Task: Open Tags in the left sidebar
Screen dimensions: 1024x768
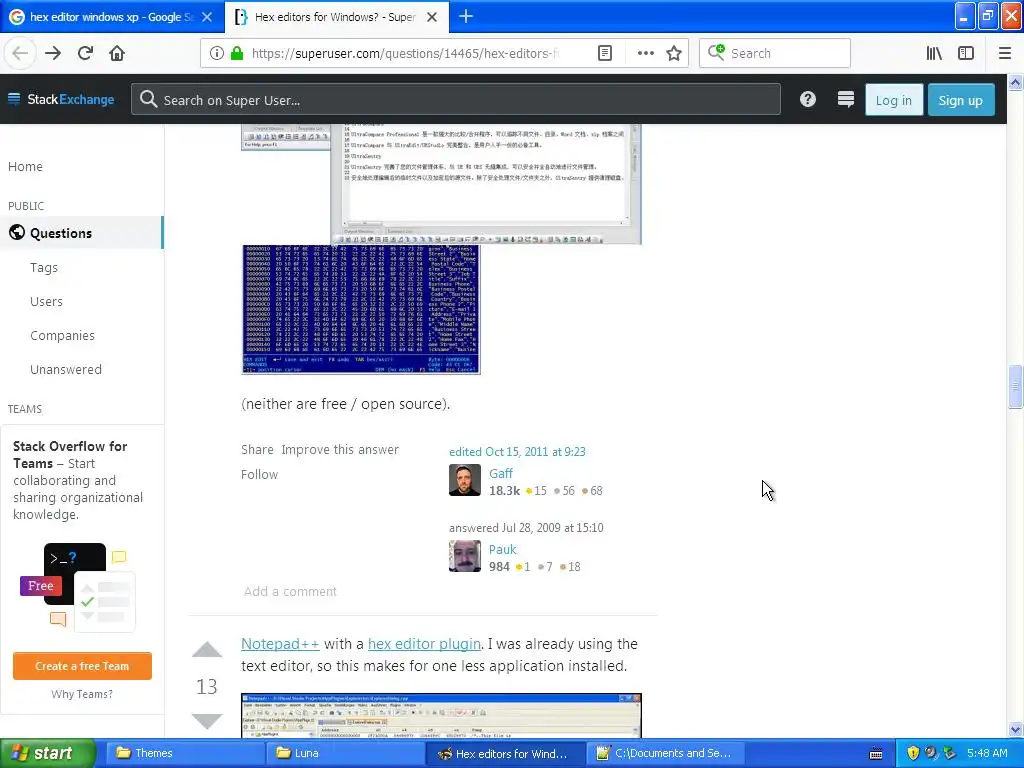Action: 44,268
